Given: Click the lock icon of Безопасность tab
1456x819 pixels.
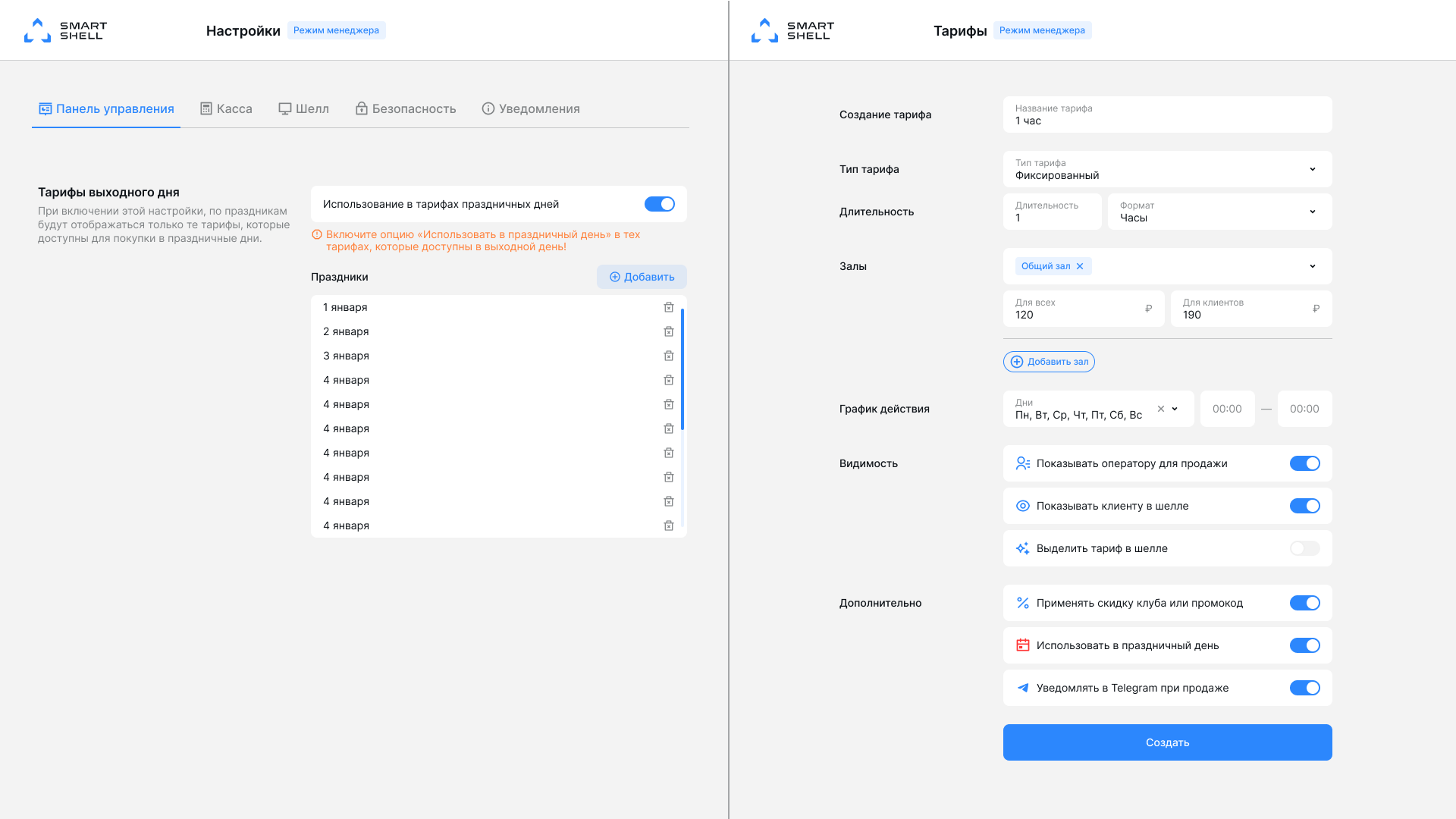Looking at the screenshot, I should coord(362,108).
